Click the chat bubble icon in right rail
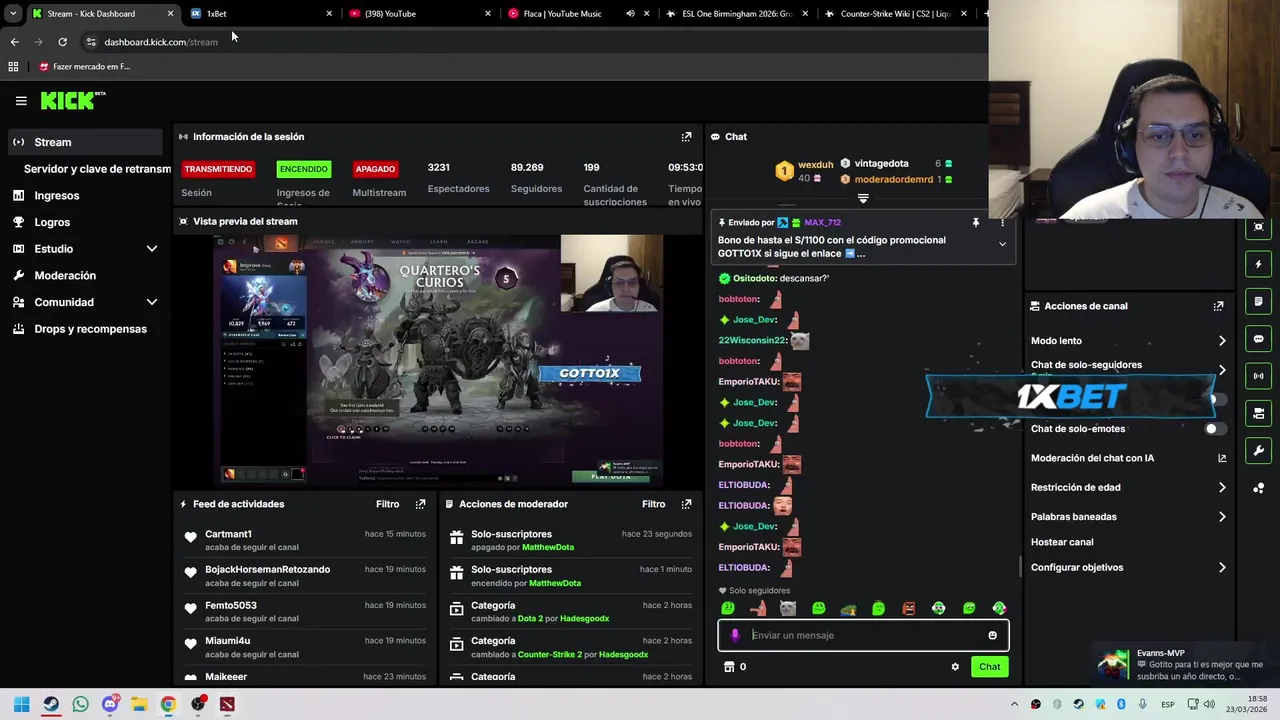 pos(1258,339)
